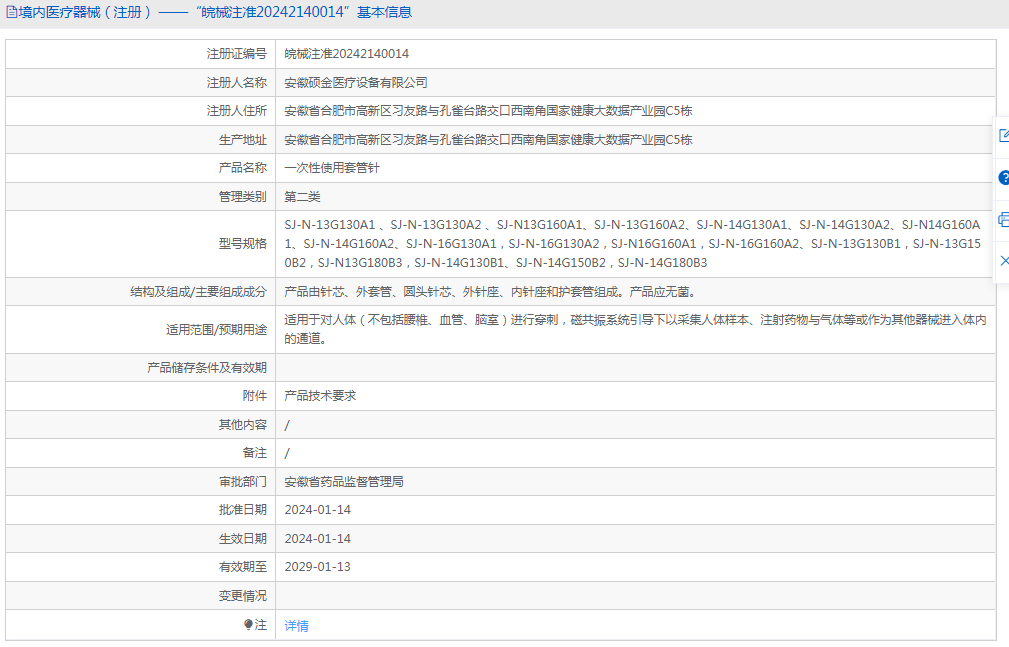This screenshot has height=647, width=1009.
Task: Click the 审批部门 label
Action: tap(243, 482)
